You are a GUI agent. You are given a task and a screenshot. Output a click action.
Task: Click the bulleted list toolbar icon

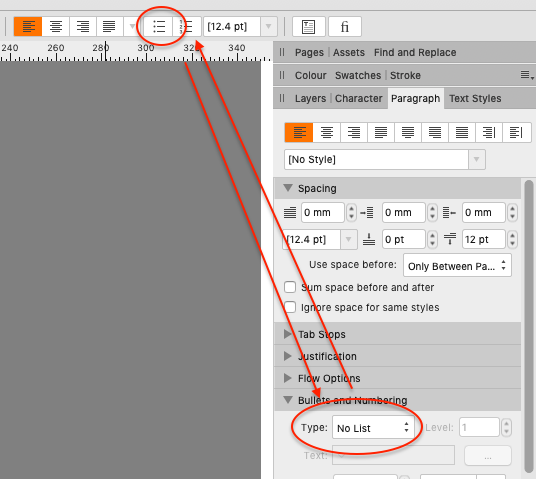(x=158, y=26)
